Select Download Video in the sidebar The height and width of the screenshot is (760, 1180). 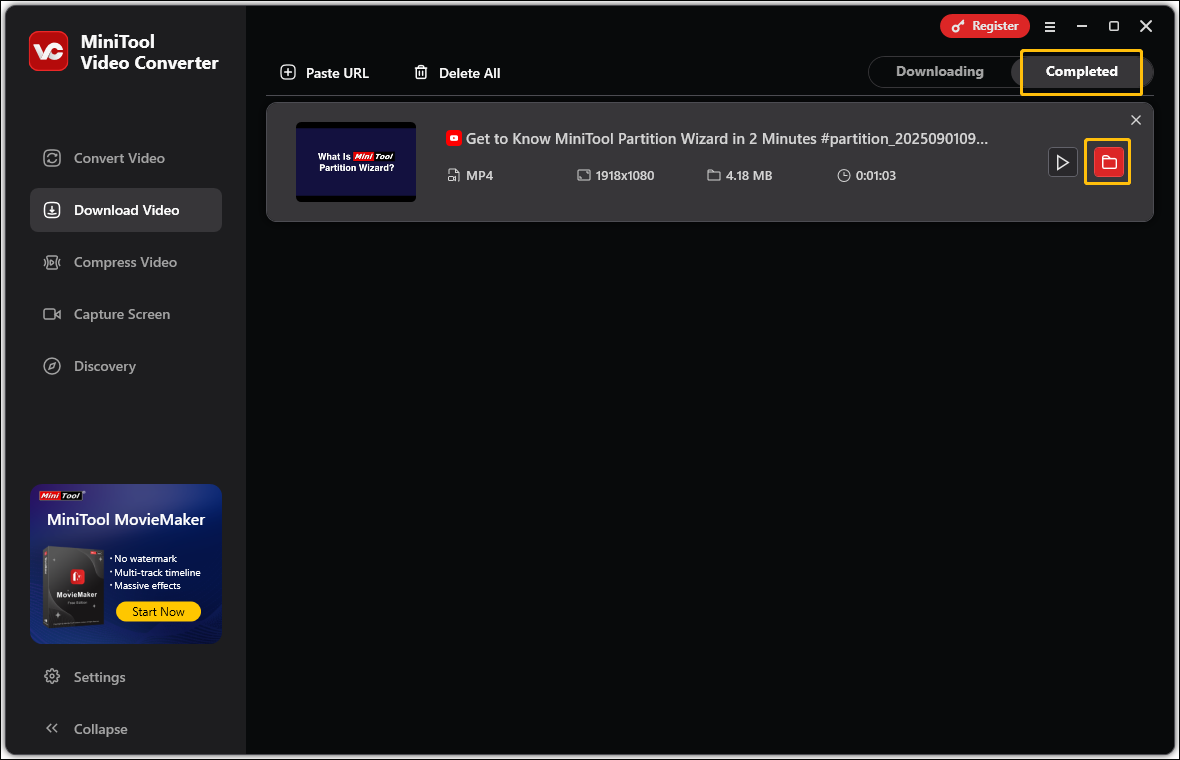click(x=126, y=210)
